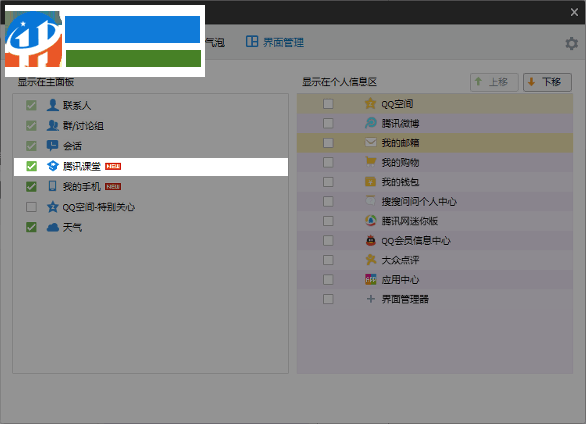This screenshot has height=424, width=586.
Task: Switch to the 界面管理 tab
Action: [275, 42]
